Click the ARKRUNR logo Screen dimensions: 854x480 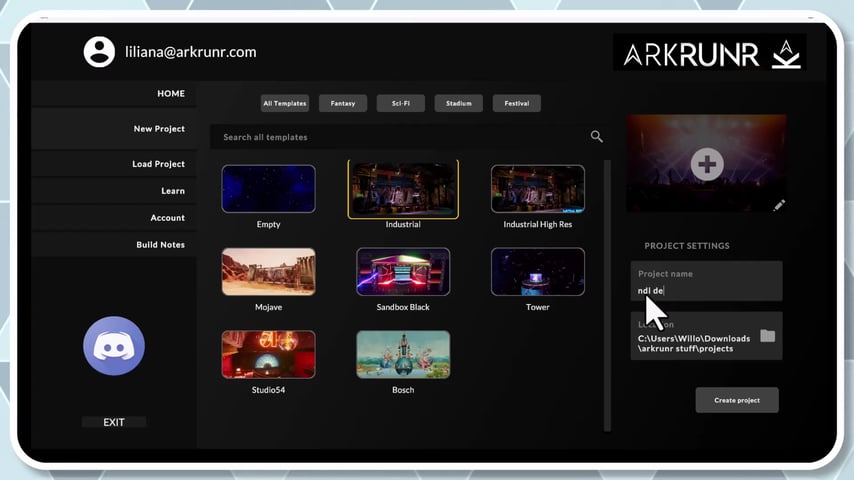(x=710, y=53)
